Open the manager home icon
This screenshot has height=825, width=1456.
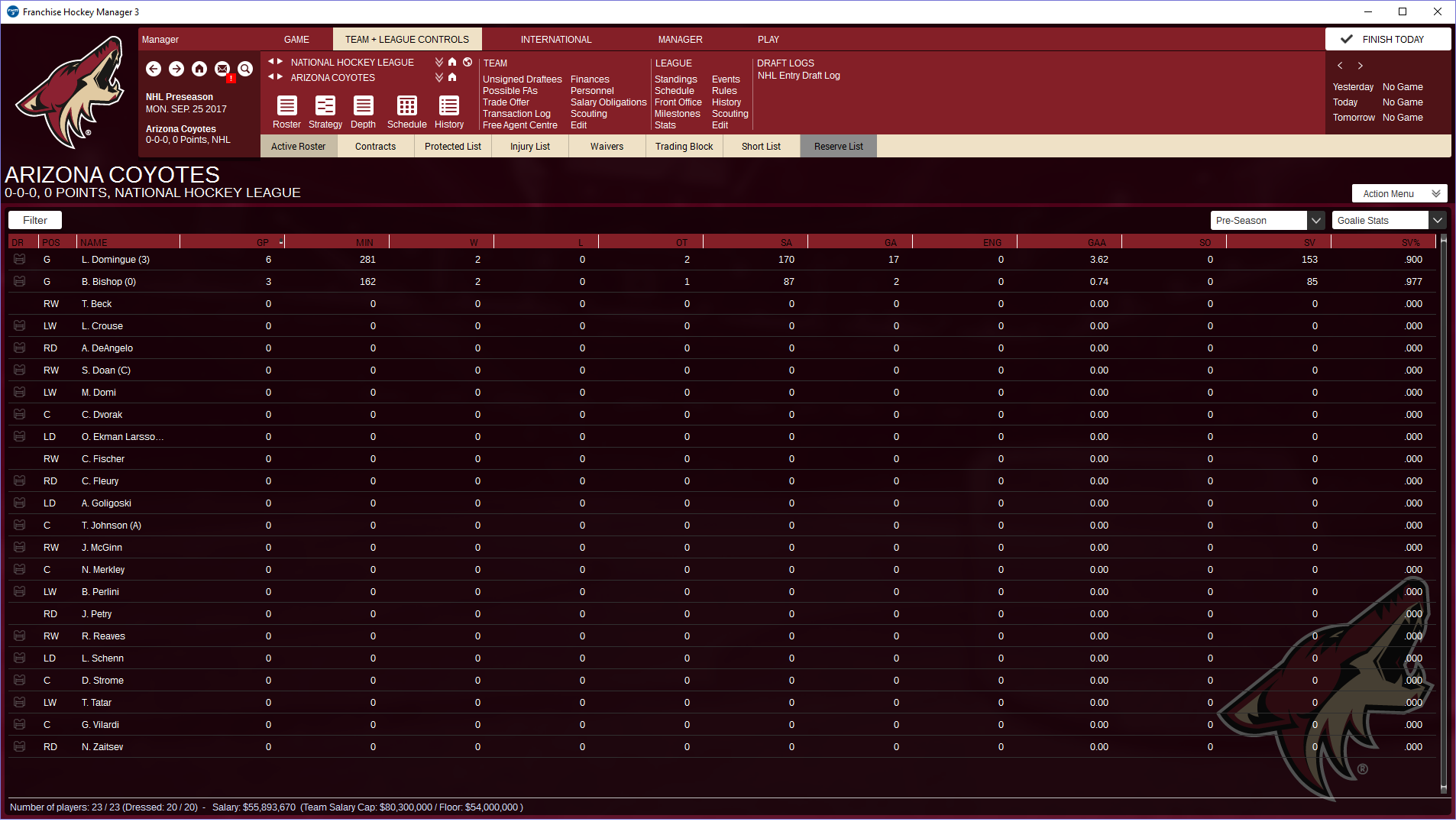pyautogui.click(x=199, y=69)
